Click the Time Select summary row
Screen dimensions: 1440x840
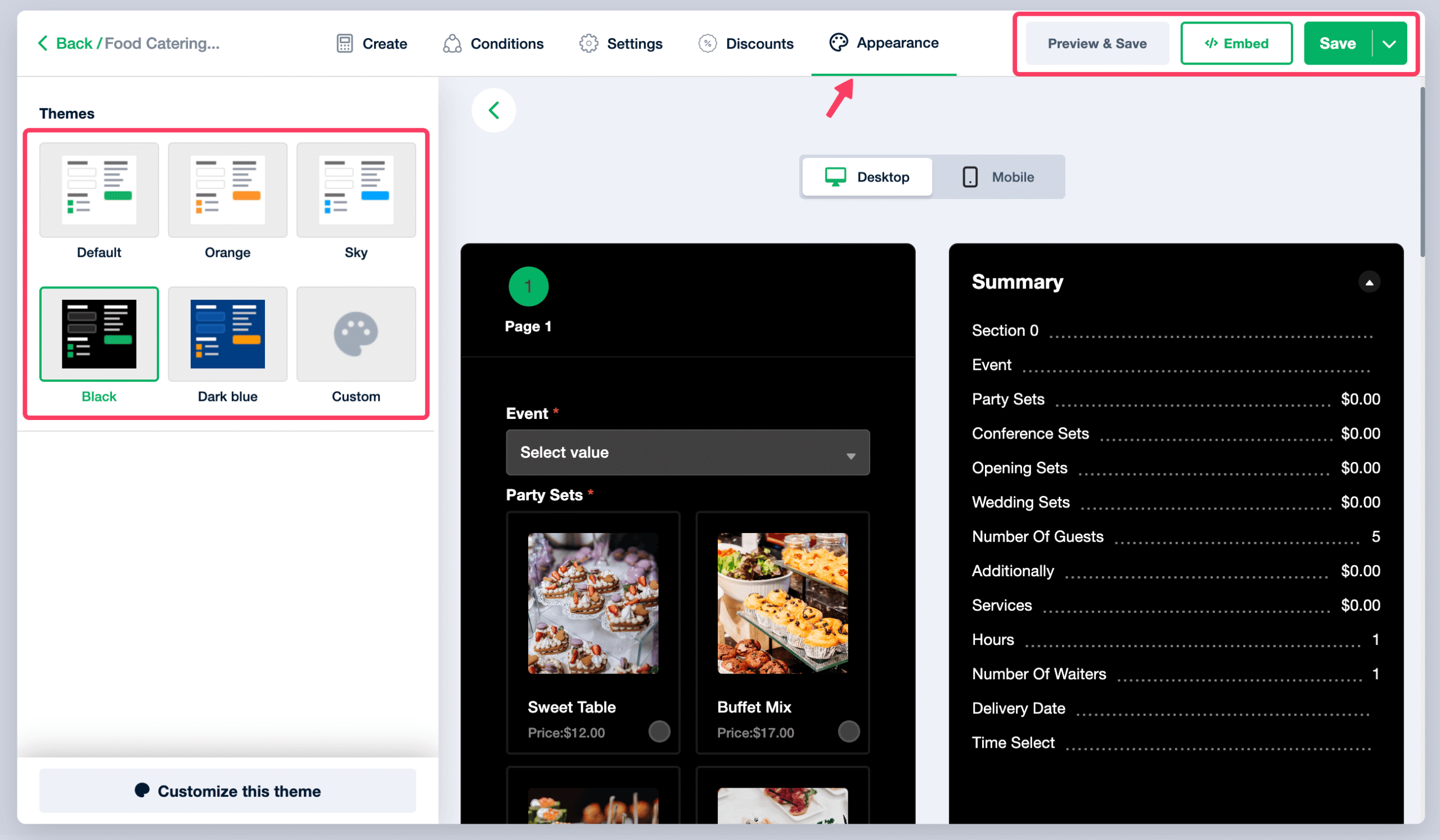click(1176, 742)
